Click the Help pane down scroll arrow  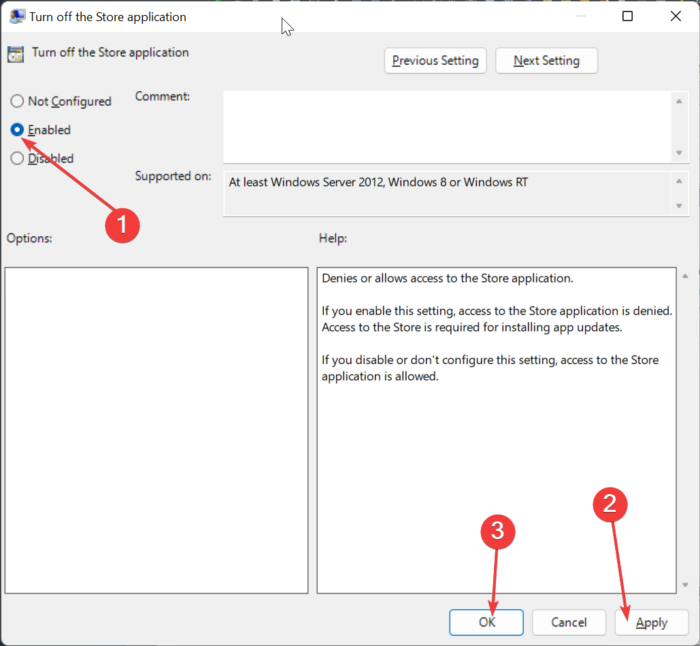[685, 585]
